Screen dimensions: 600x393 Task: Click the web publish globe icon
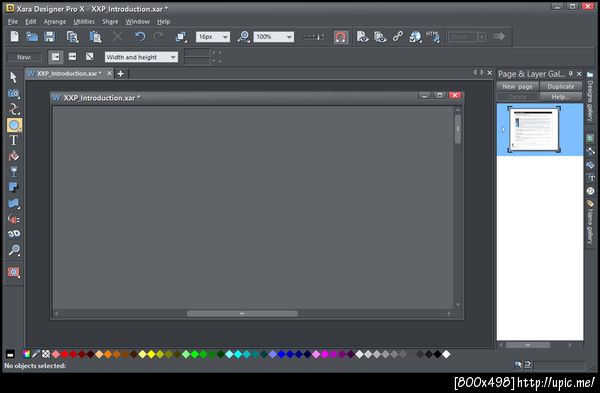(x=415, y=37)
